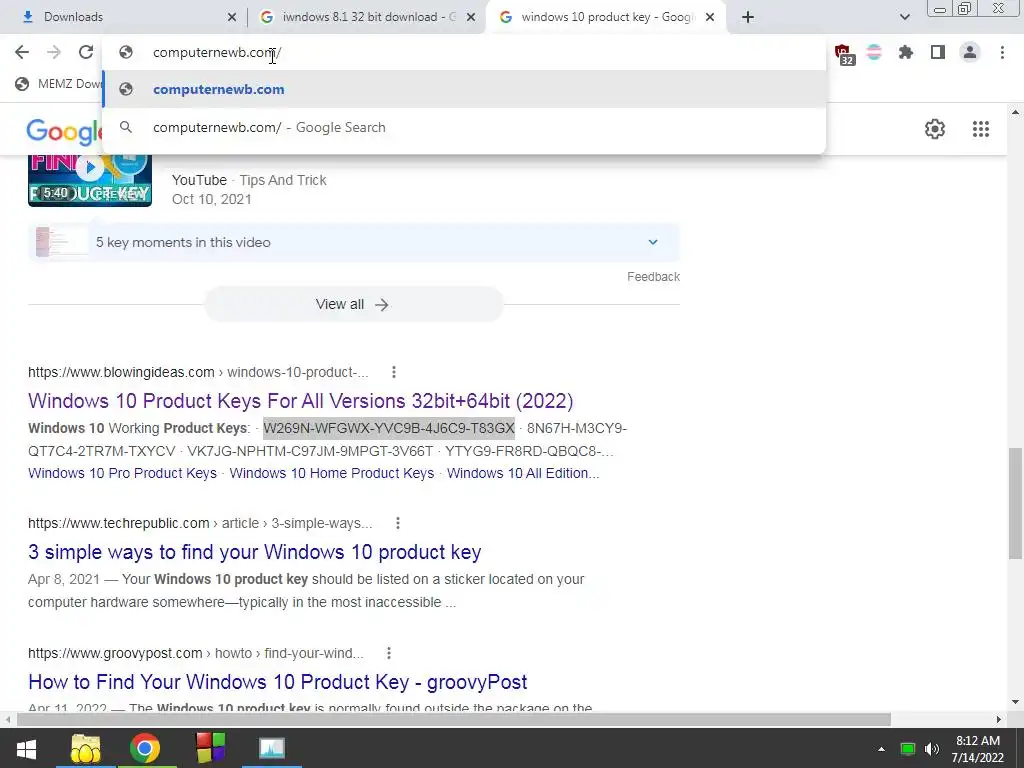Click the scroll right arrow
The width and height of the screenshot is (1024, 768).
point(999,720)
